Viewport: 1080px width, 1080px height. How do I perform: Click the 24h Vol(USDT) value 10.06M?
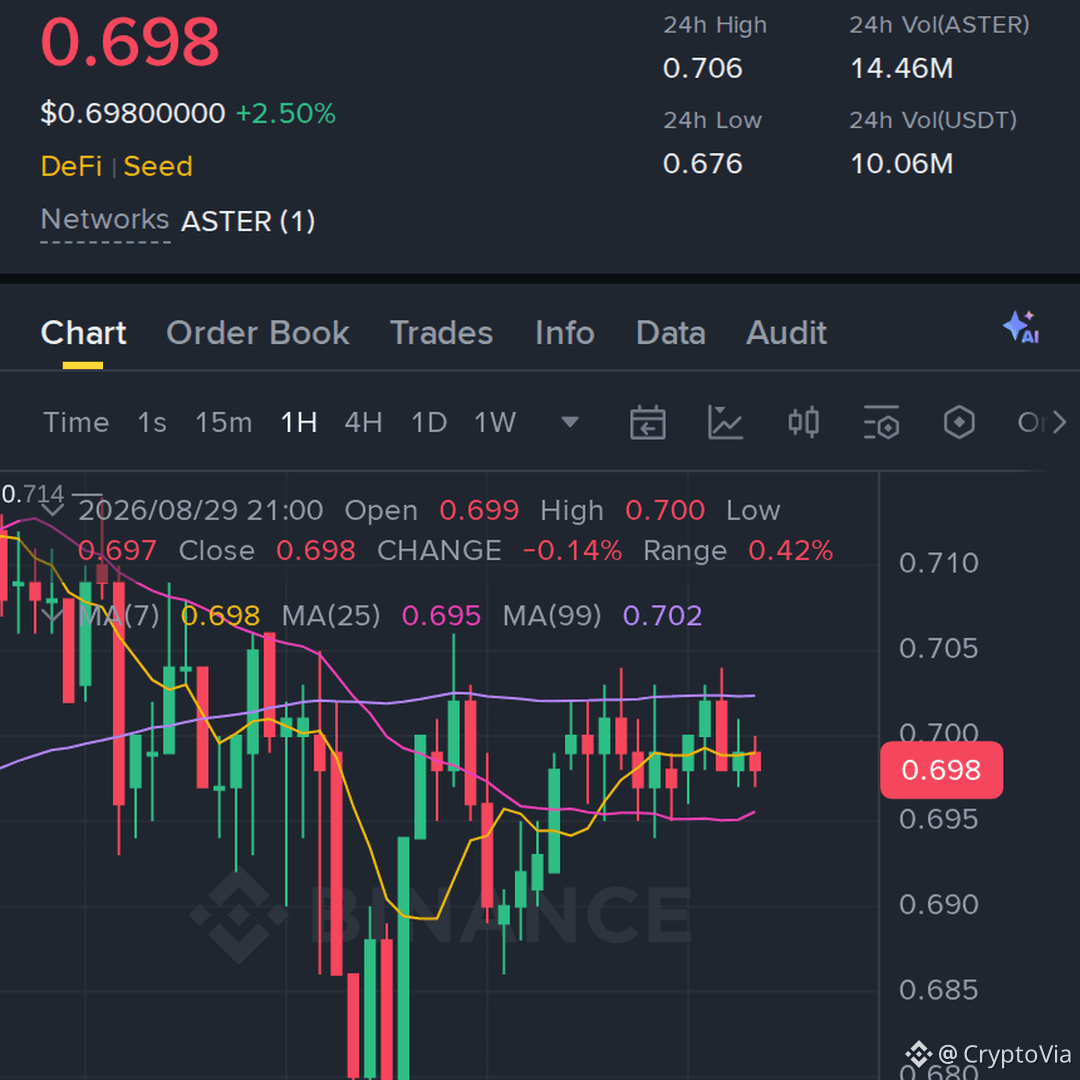902,164
